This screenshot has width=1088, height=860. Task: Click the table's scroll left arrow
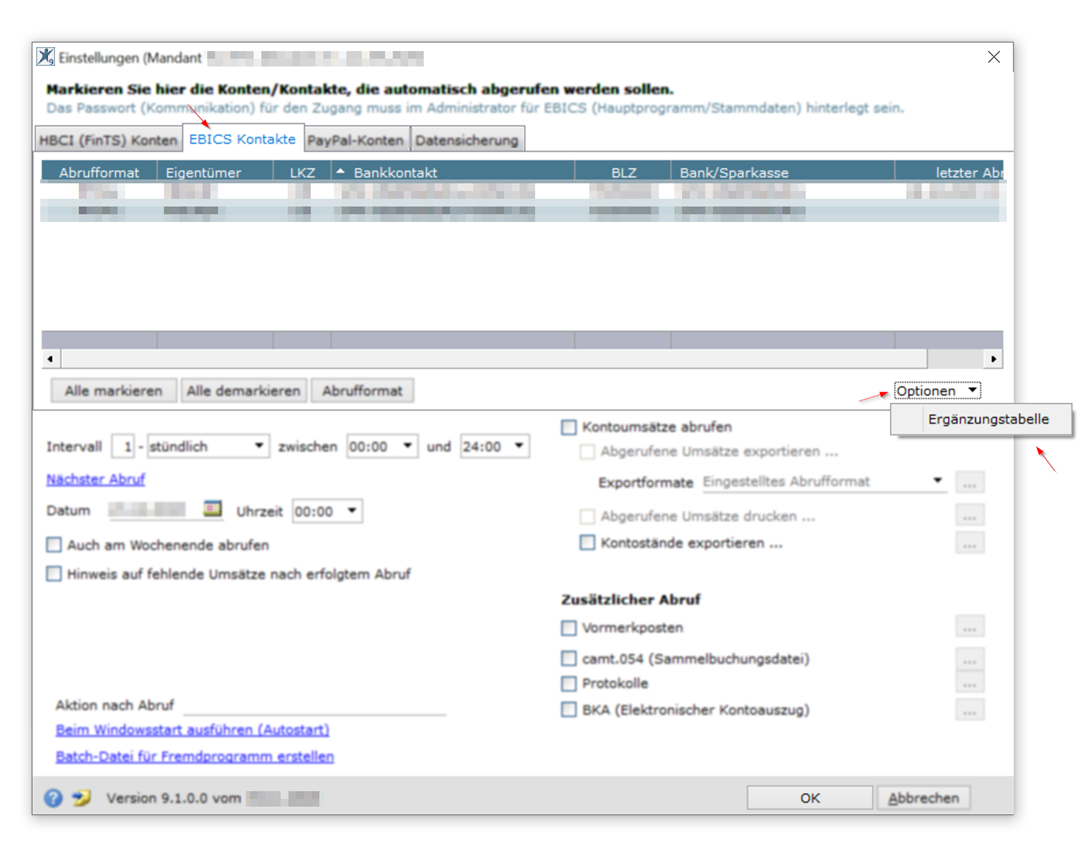(x=50, y=359)
